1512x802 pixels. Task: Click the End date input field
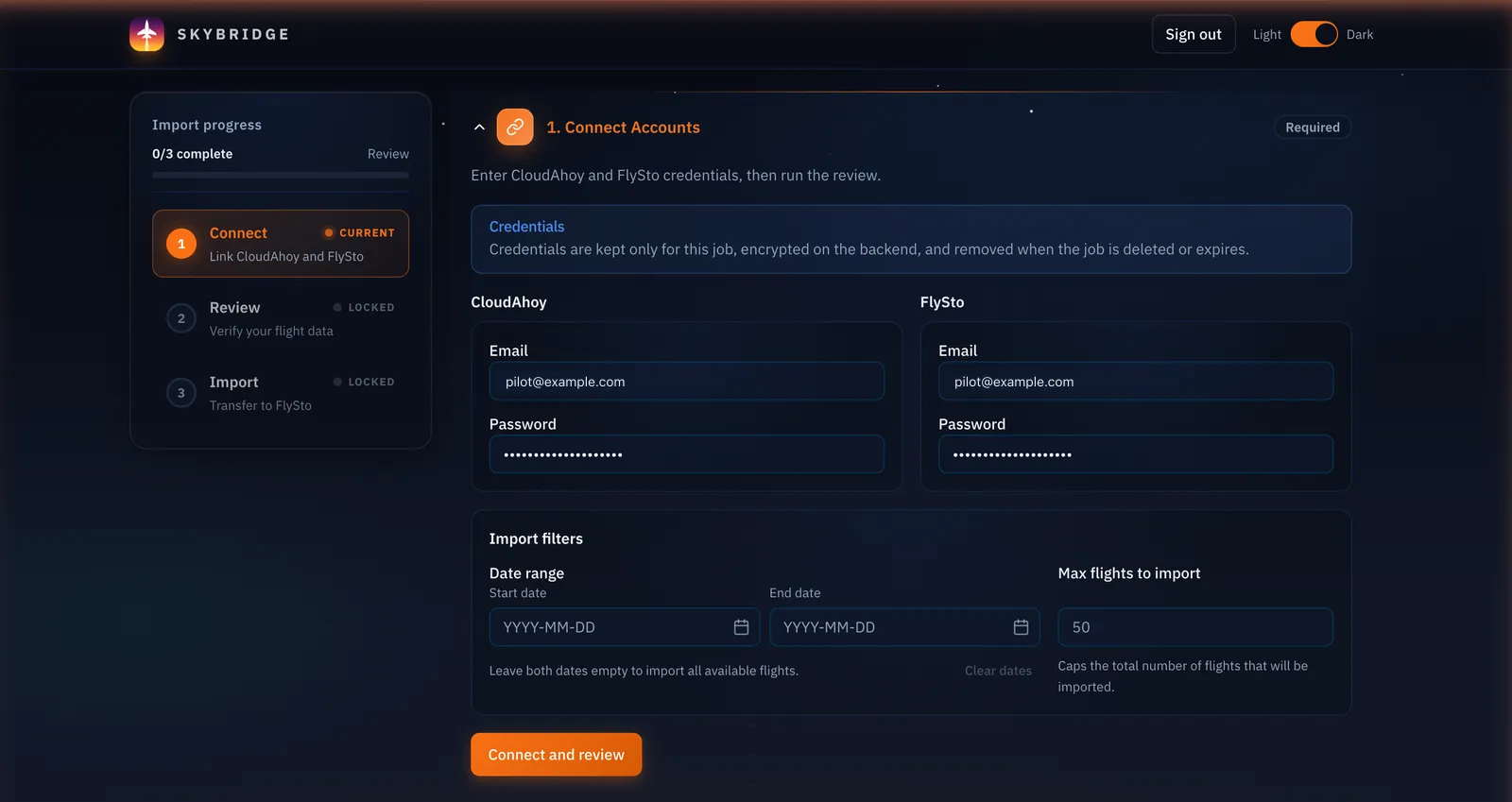[904, 627]
